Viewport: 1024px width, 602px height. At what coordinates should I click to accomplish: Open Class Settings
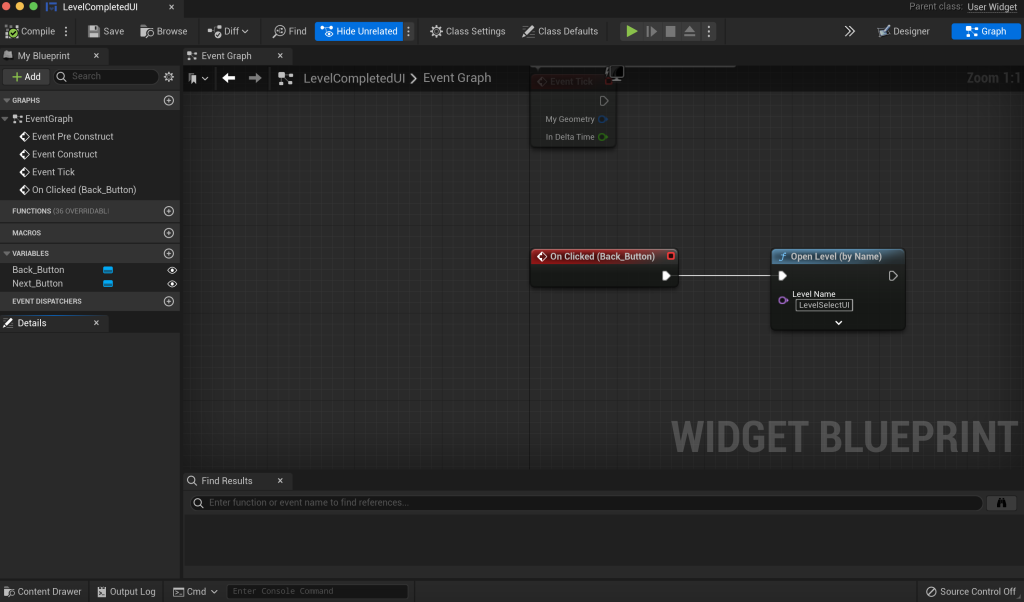pyautogui.click(x=467, y=31)
